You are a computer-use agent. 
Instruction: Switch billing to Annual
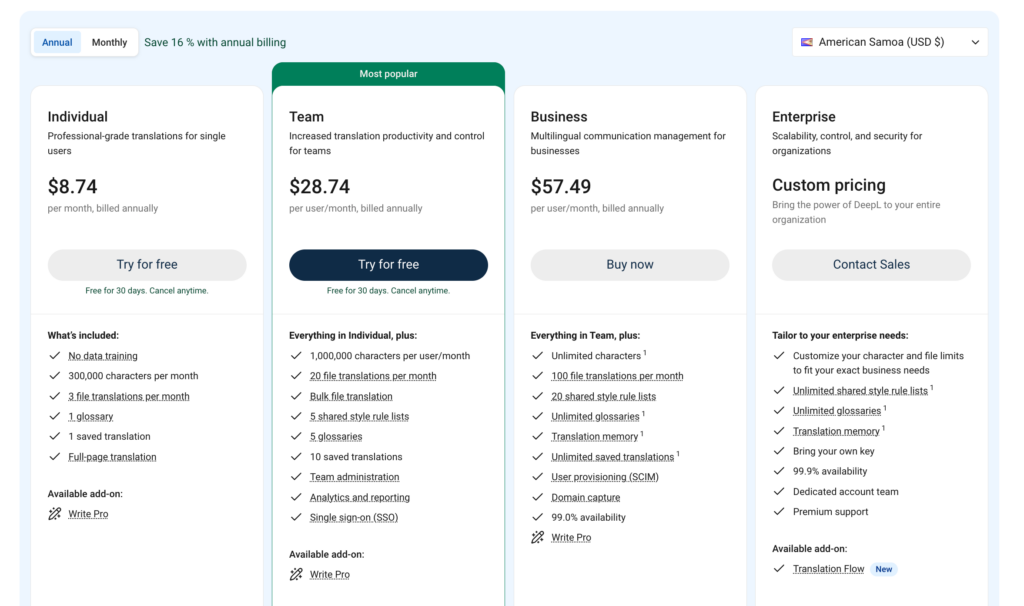point(57,42)
